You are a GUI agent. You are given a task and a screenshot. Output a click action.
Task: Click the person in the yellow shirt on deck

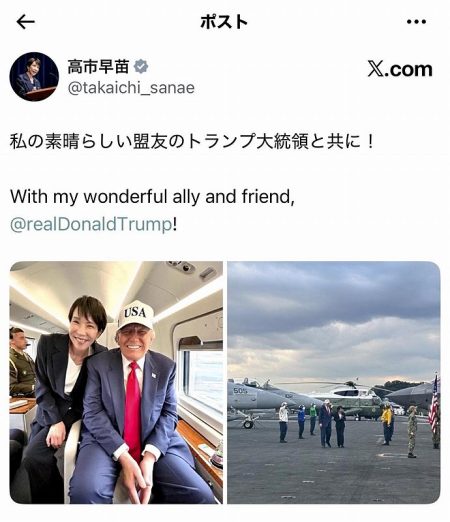pos(386,425)
